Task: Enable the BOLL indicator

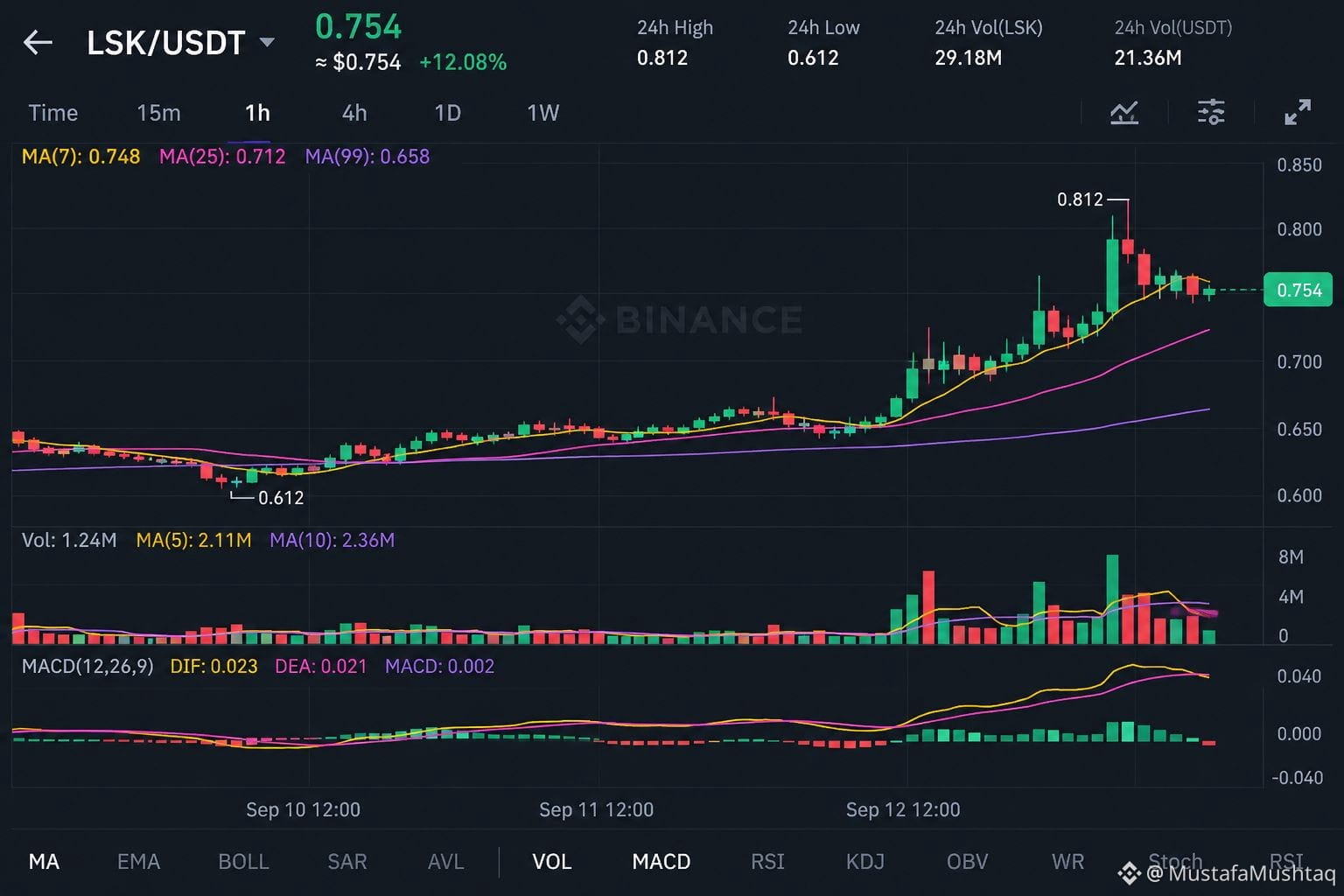Action: (x=243, y=862)
